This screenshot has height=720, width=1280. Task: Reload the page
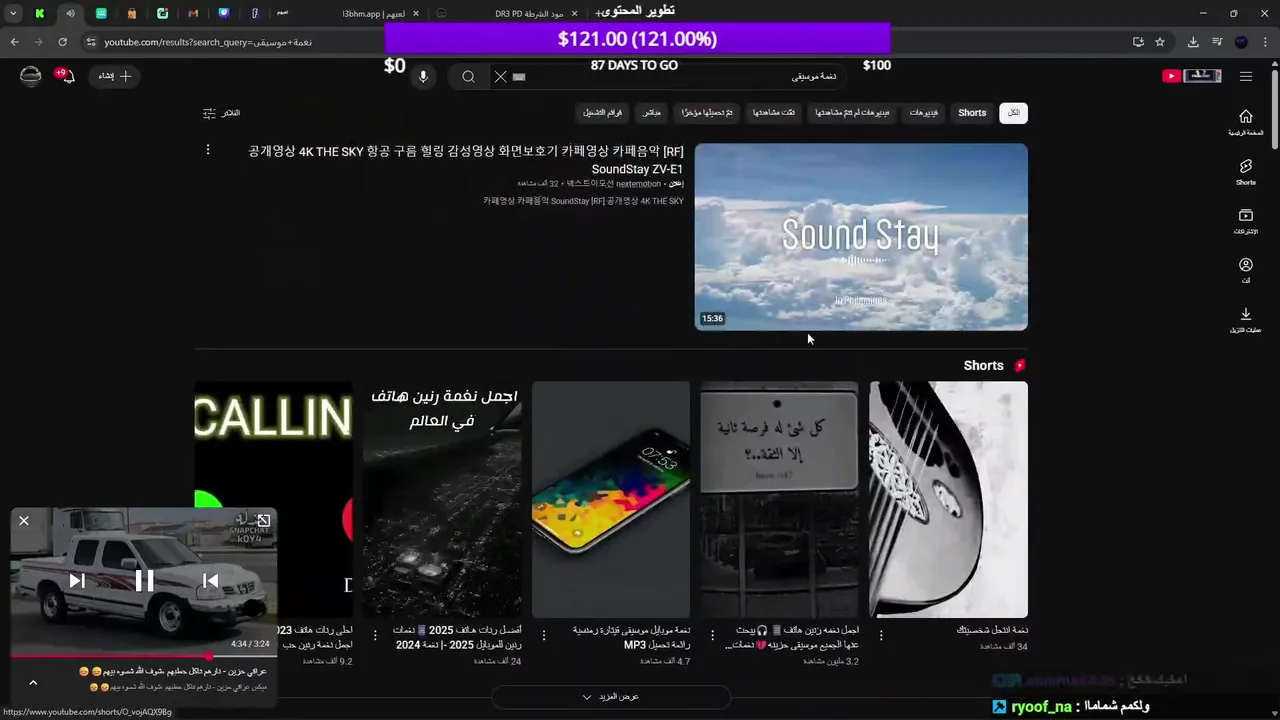62,42
